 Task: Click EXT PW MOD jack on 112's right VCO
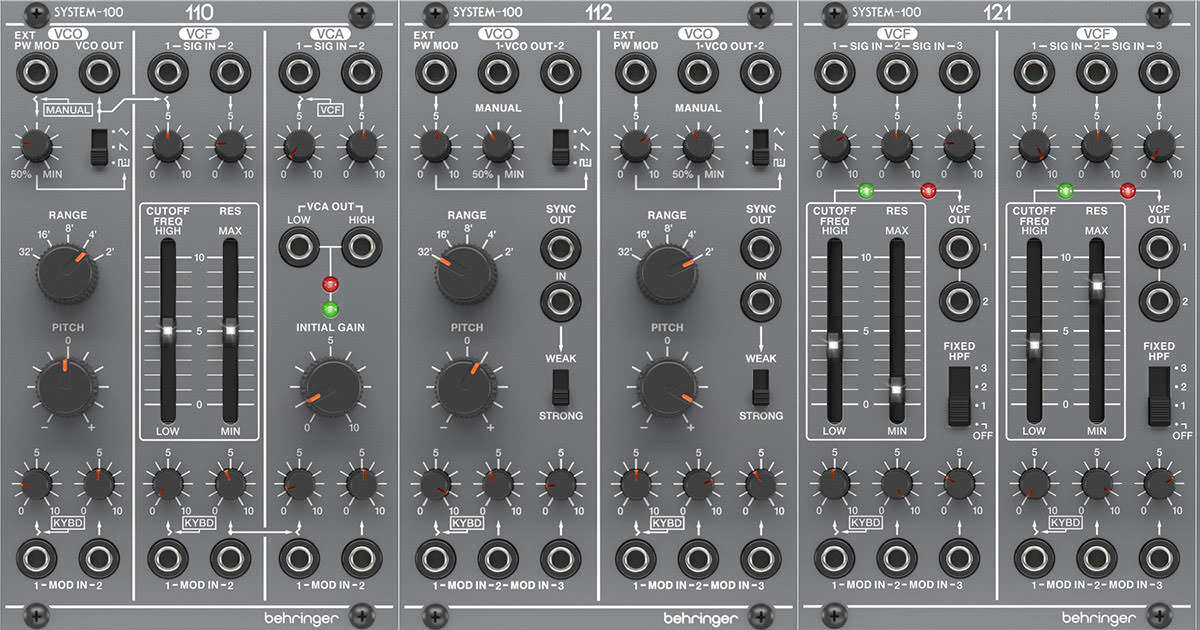coord(634,72)
